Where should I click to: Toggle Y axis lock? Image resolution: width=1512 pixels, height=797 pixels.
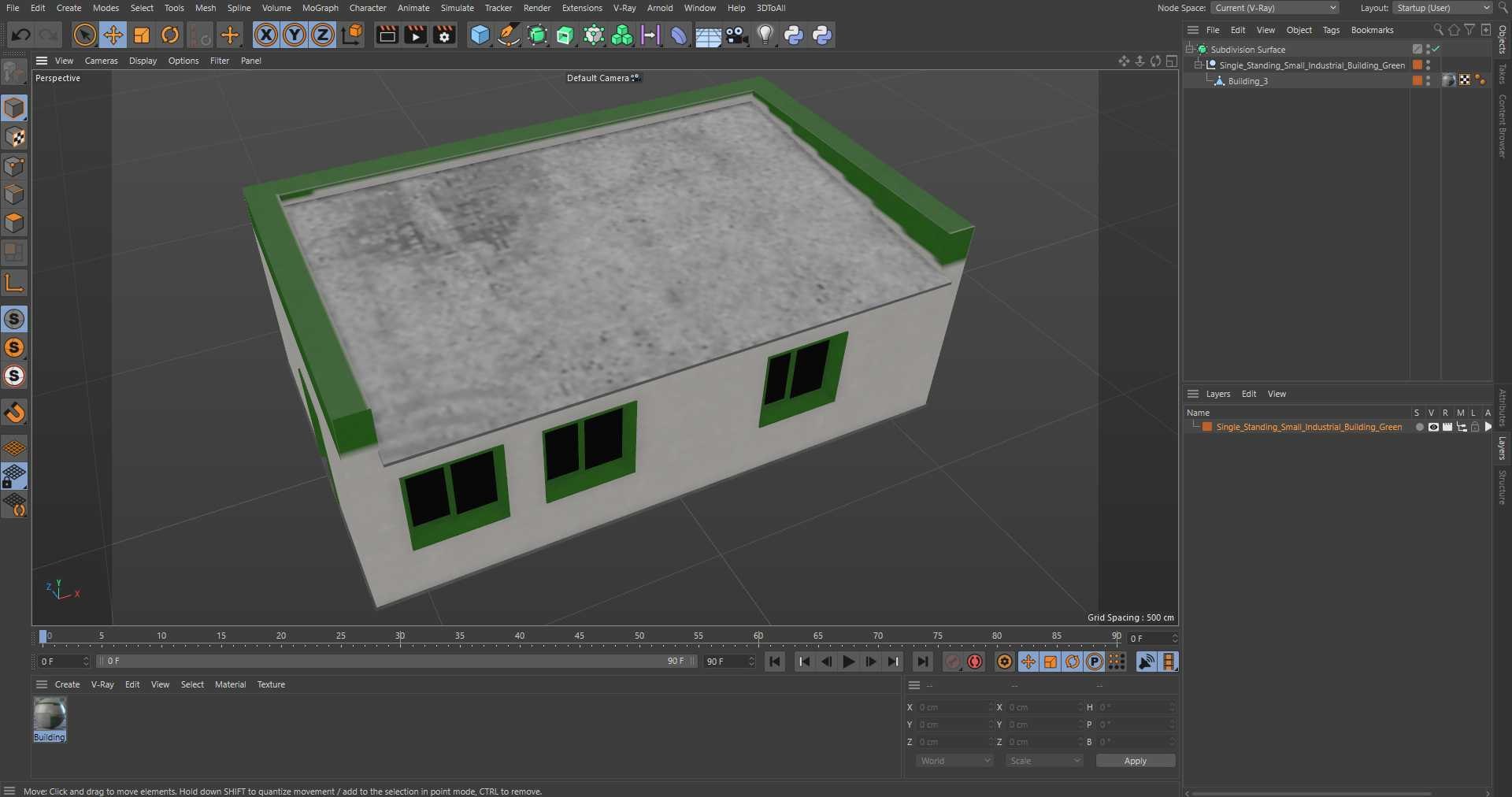click(295, 35)
